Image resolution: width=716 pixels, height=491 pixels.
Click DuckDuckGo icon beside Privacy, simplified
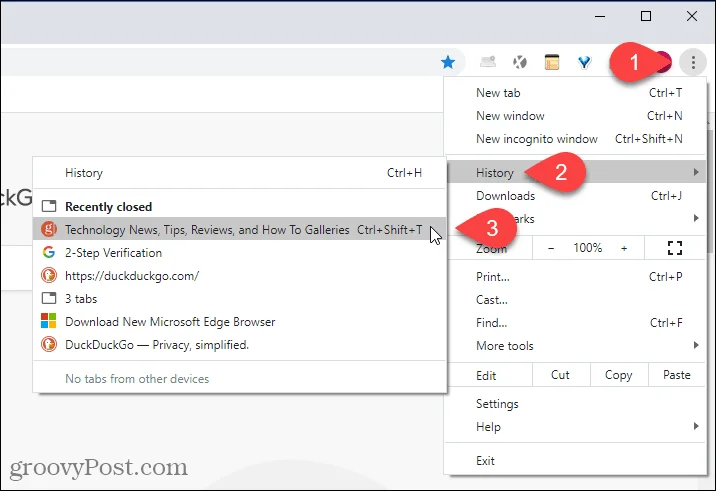(x=49, y=344)
